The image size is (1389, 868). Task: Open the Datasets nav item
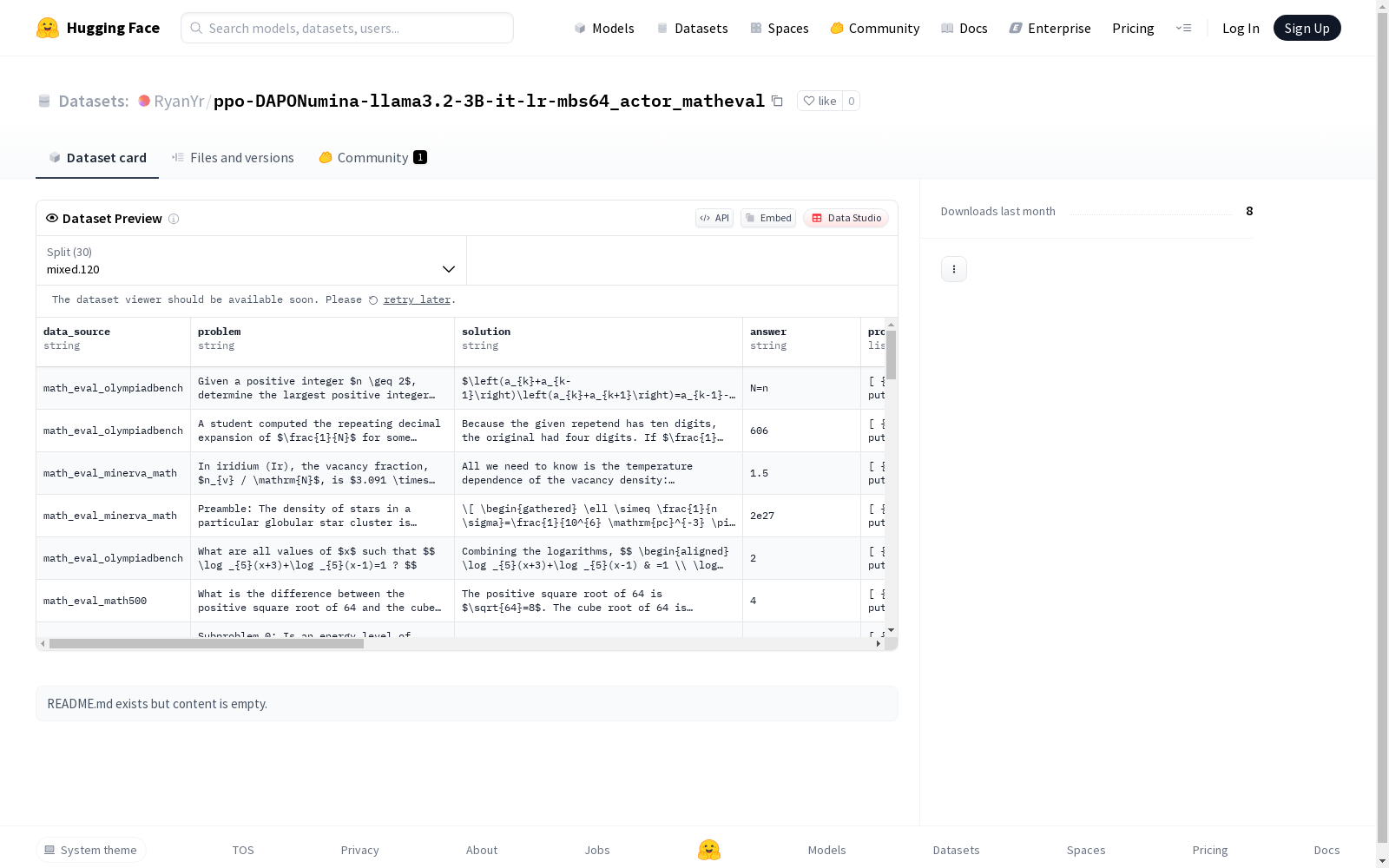pos(692,28)
